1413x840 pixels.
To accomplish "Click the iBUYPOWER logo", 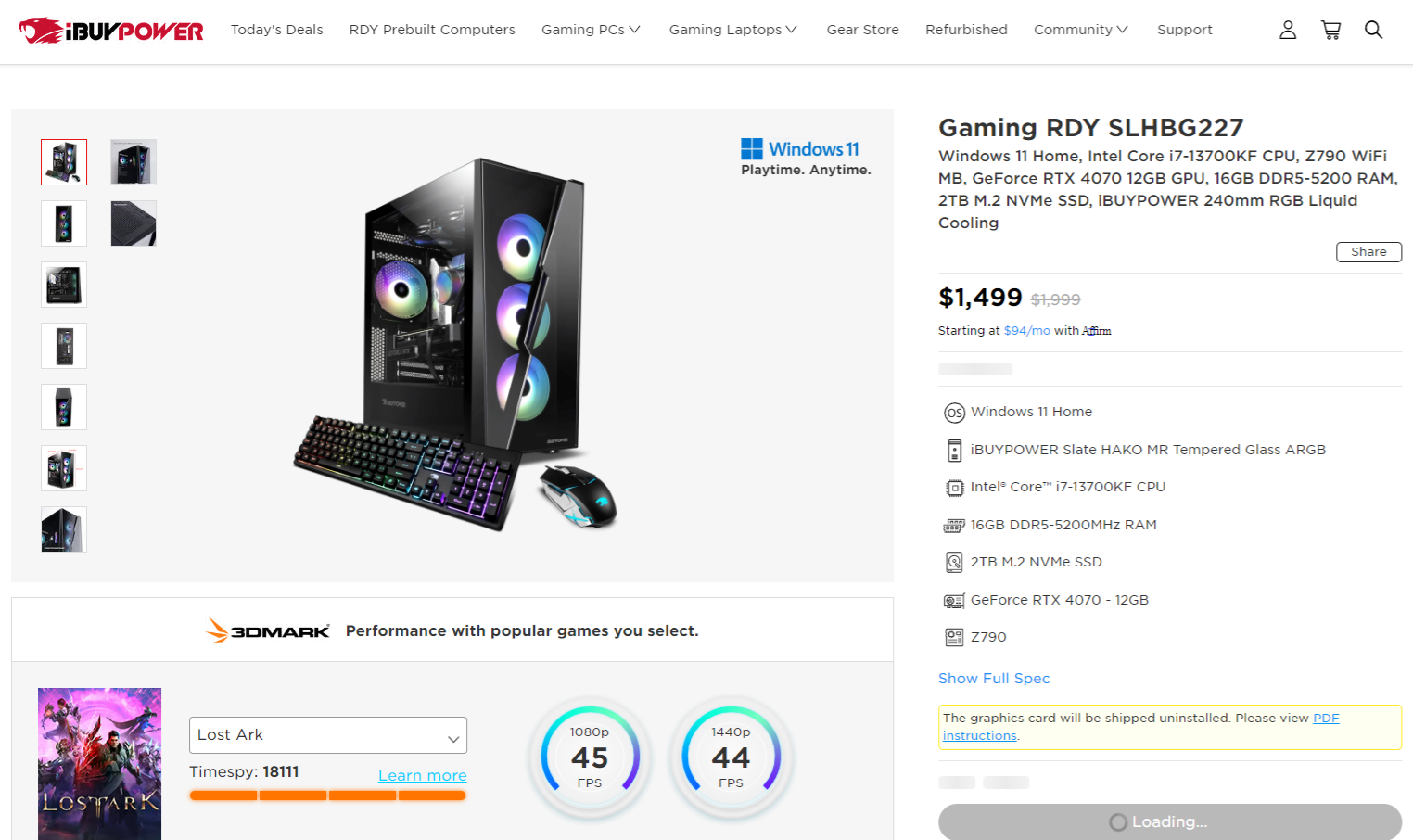I will click(x=111, y=31).
